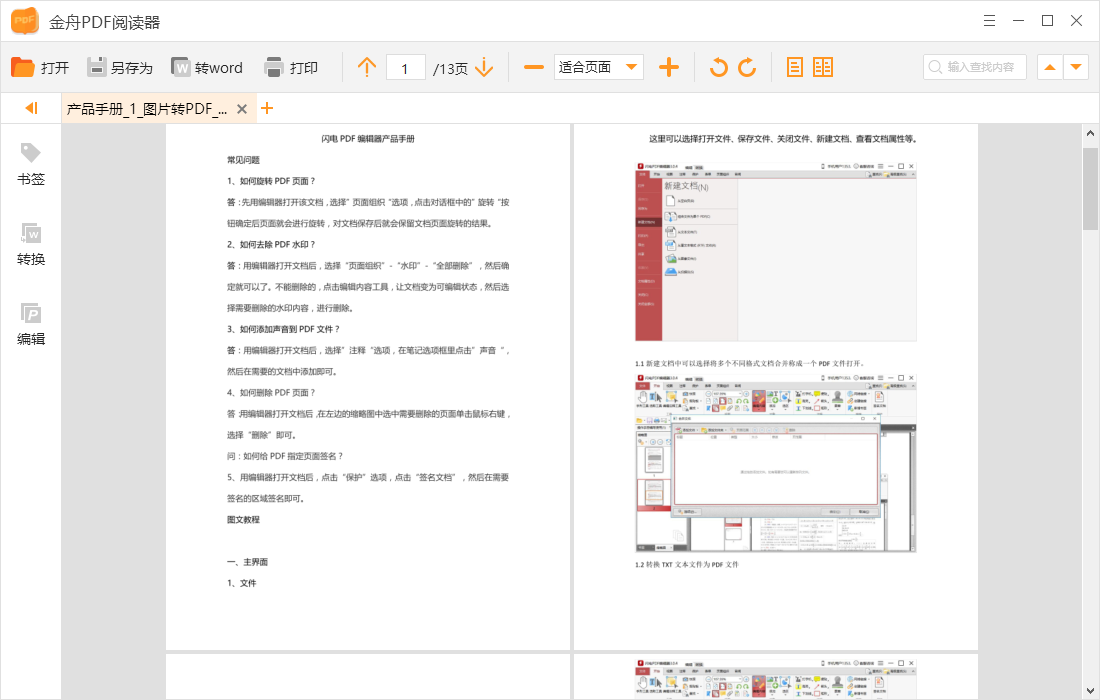This screenshot has height=700, width=1100.
Task: Click the 打印 print button
Action: click(x=291, y=67)
